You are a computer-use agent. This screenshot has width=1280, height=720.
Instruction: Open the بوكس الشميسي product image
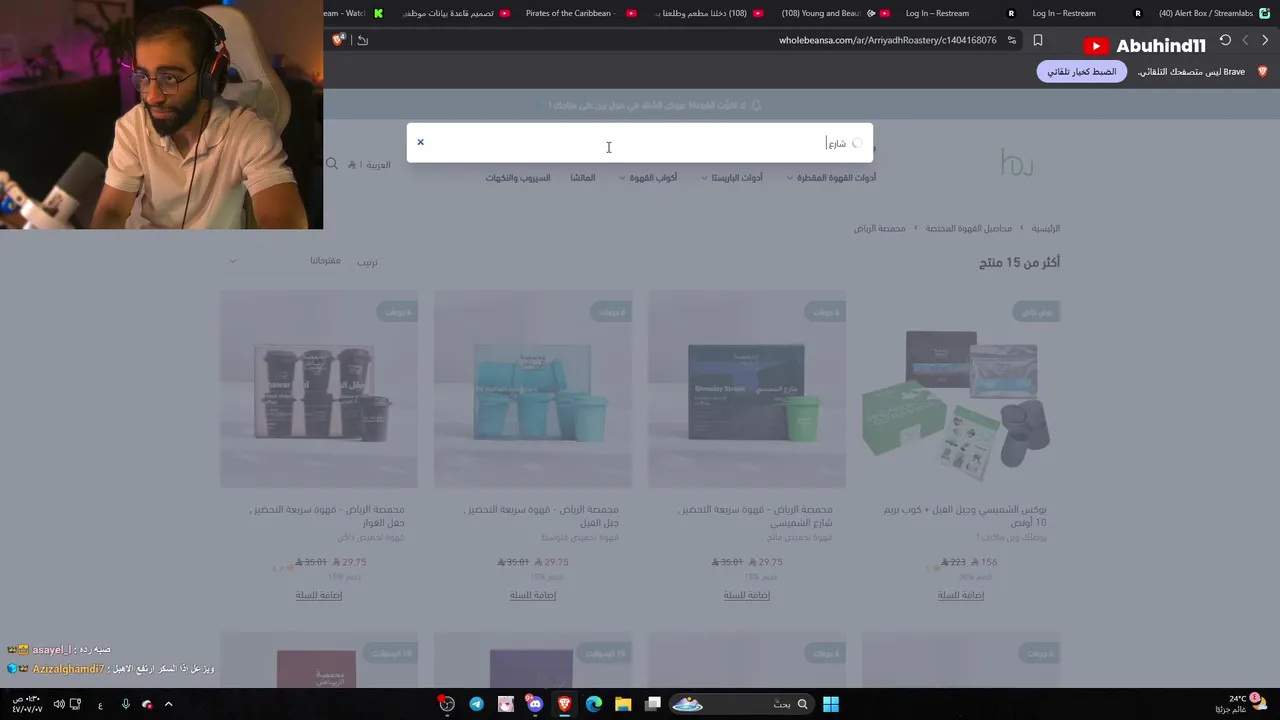point(961,389)
